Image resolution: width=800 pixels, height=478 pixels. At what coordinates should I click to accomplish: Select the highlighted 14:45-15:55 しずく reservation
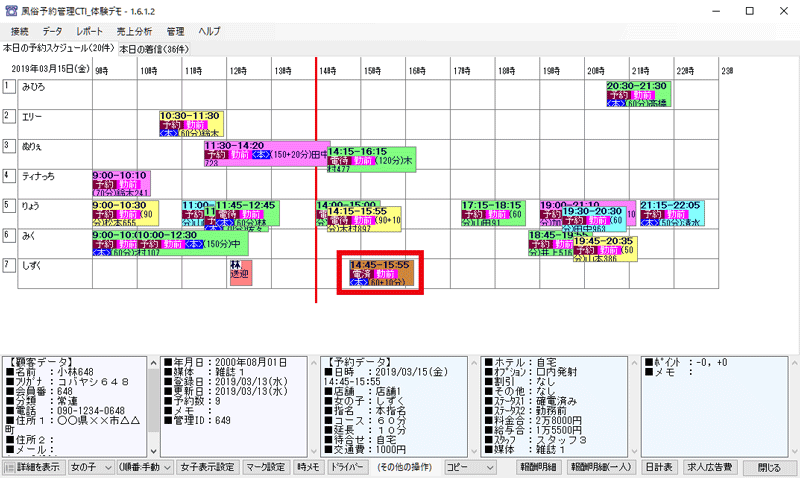coord(380,274)
